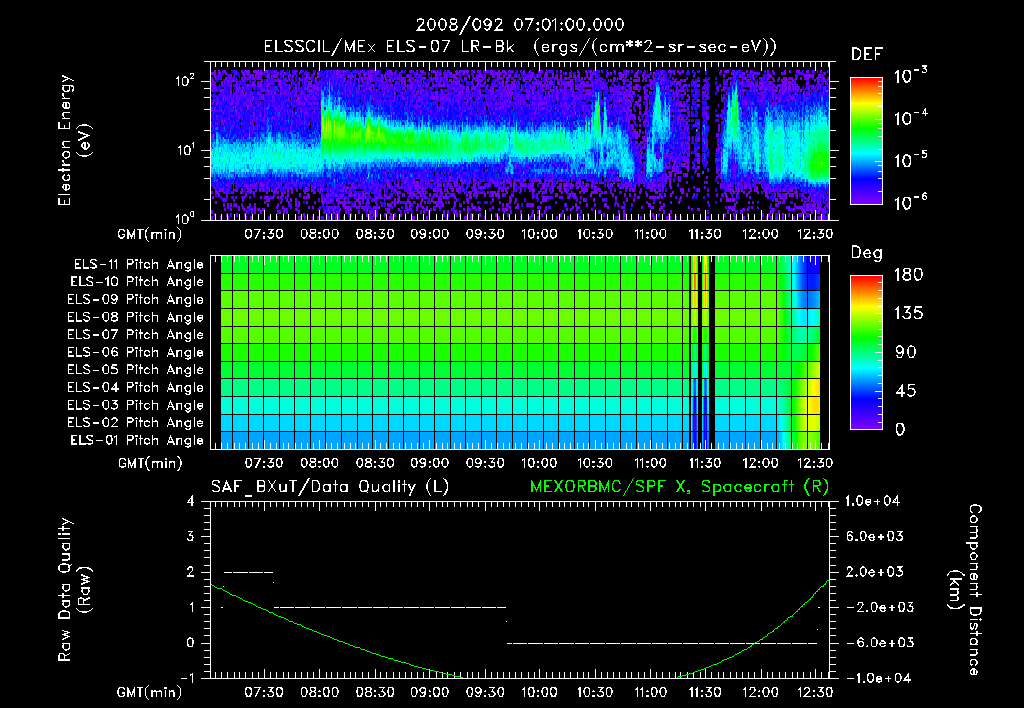The width and height of the screenshot is (1024, 708).
Task: Click the 1.0e+04 right axis value
Action: [872, 502]
